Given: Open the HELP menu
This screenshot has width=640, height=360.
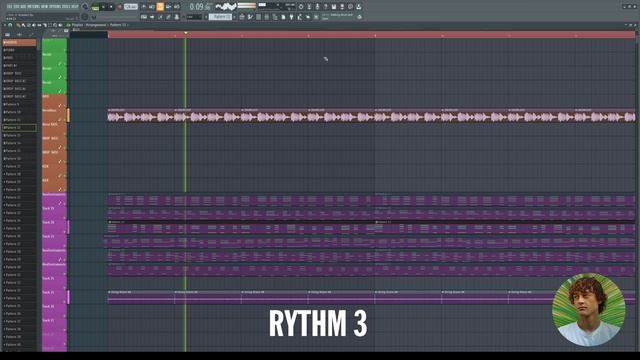Looking at the screenshot, I should tap(75, 7).
